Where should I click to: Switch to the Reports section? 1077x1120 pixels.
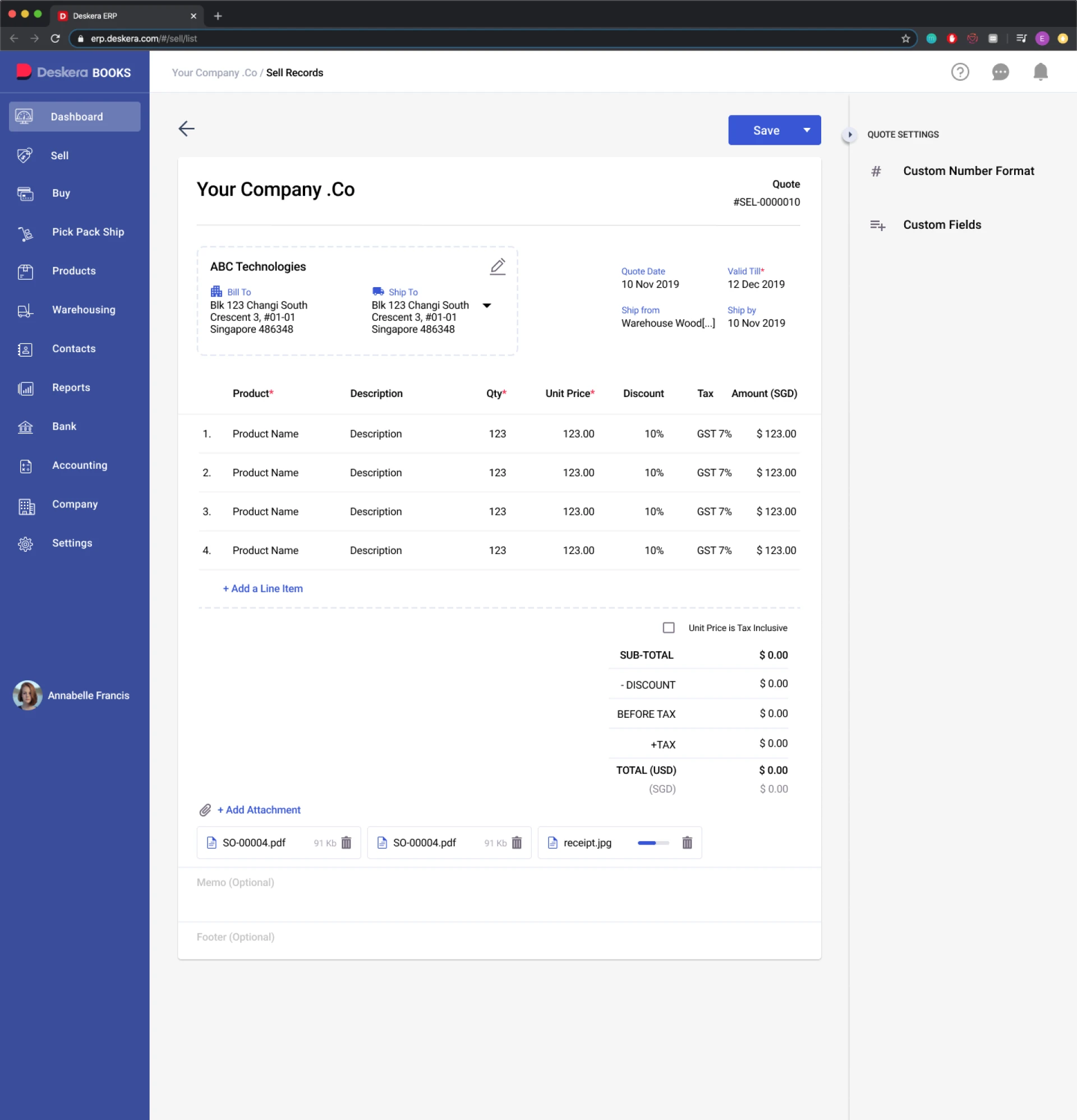point(71,388)
